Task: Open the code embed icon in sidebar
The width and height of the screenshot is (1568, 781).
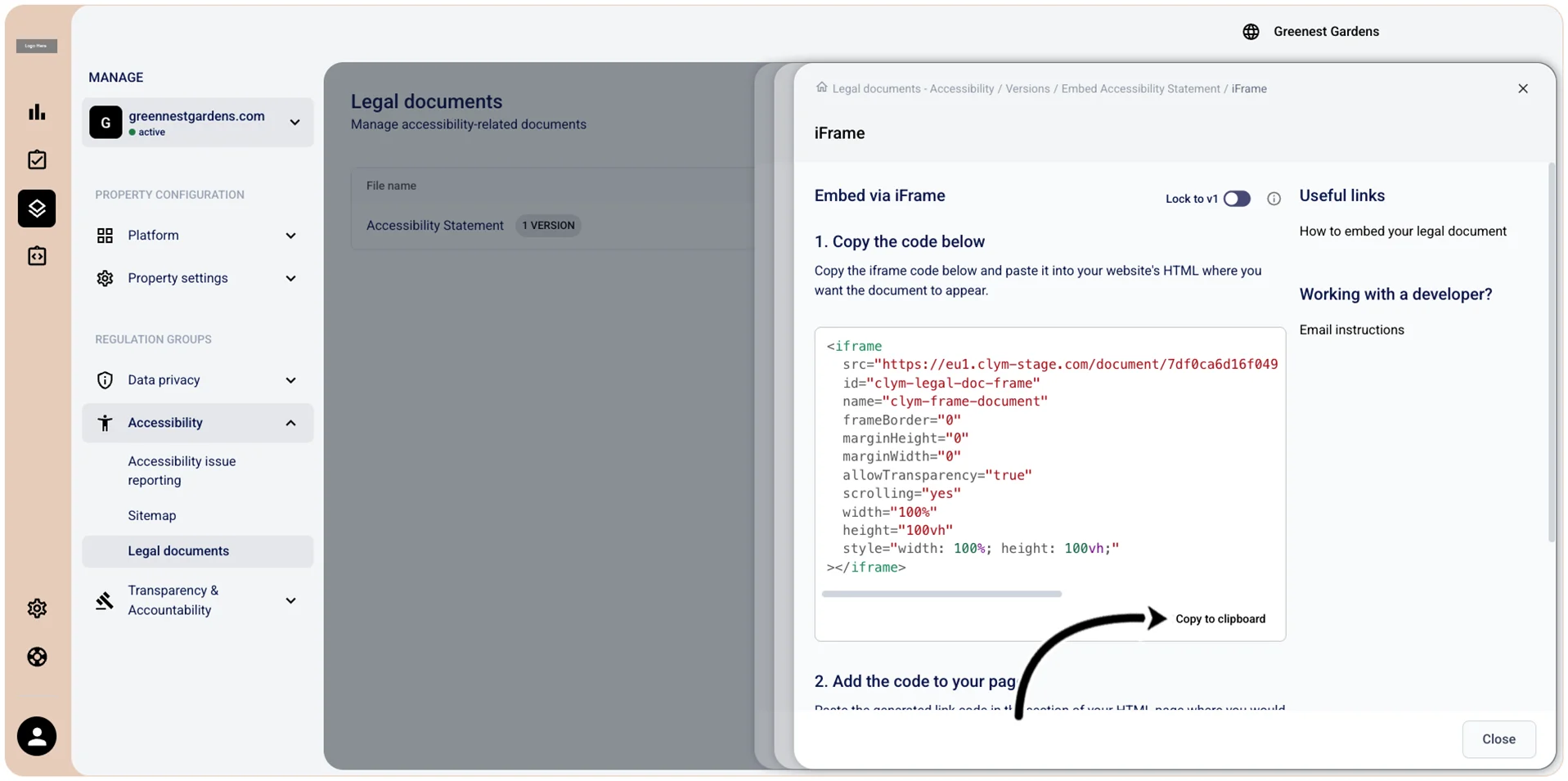Action: 37,256
